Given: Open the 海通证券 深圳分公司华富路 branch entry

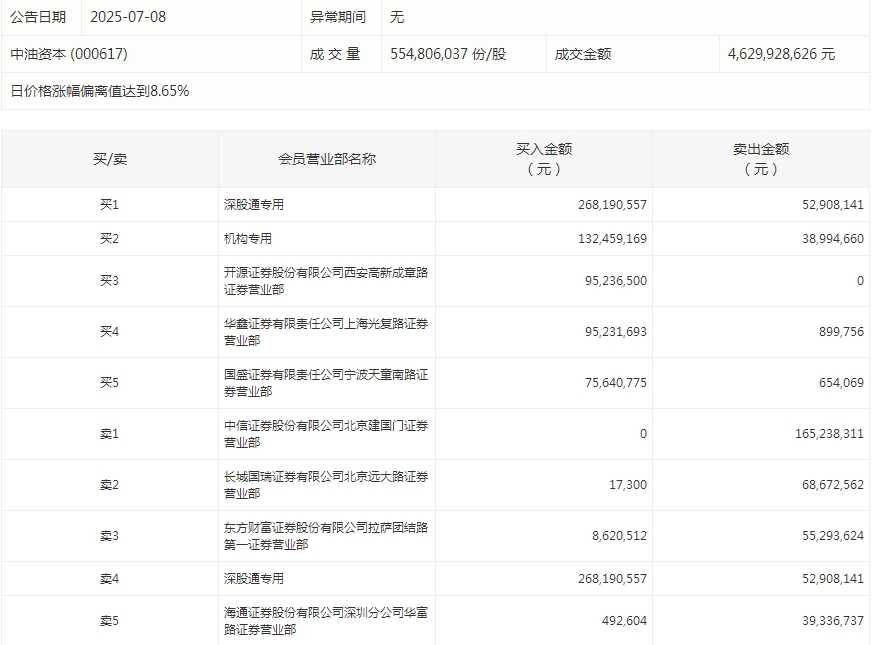Looking at the screenshot, I should [x=326, y=621].
